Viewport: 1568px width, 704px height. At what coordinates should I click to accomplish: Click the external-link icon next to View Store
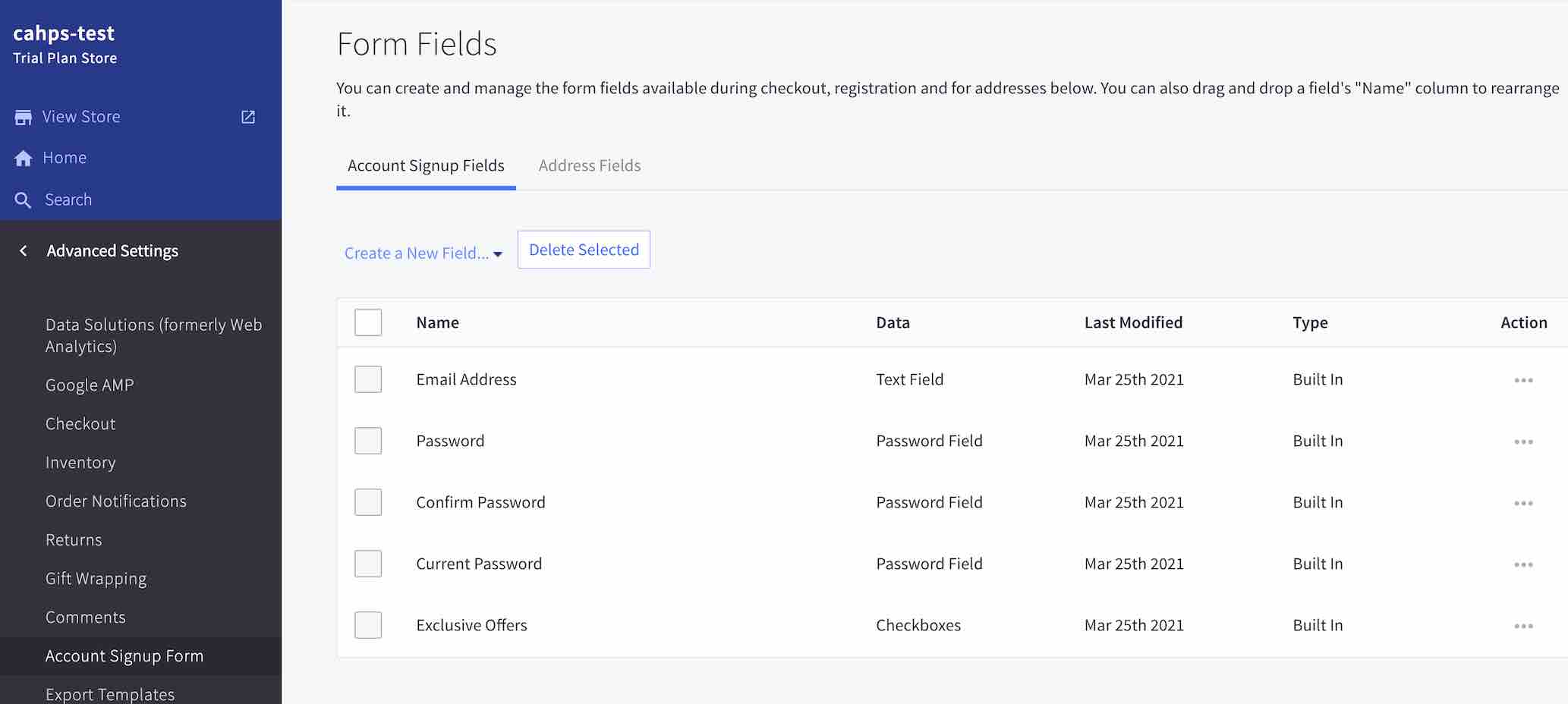247,117
